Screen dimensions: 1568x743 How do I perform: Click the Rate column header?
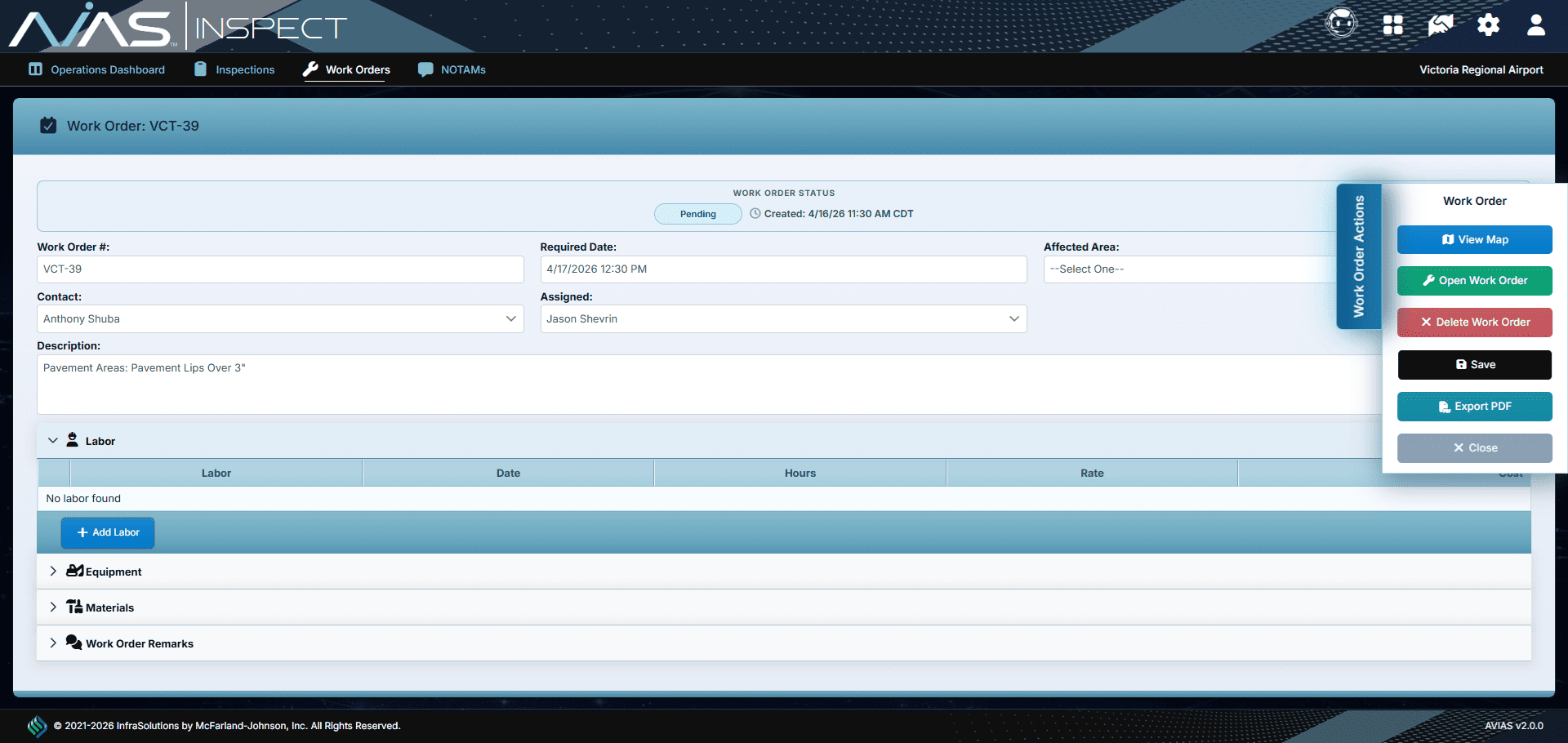tap(1092, 473)
